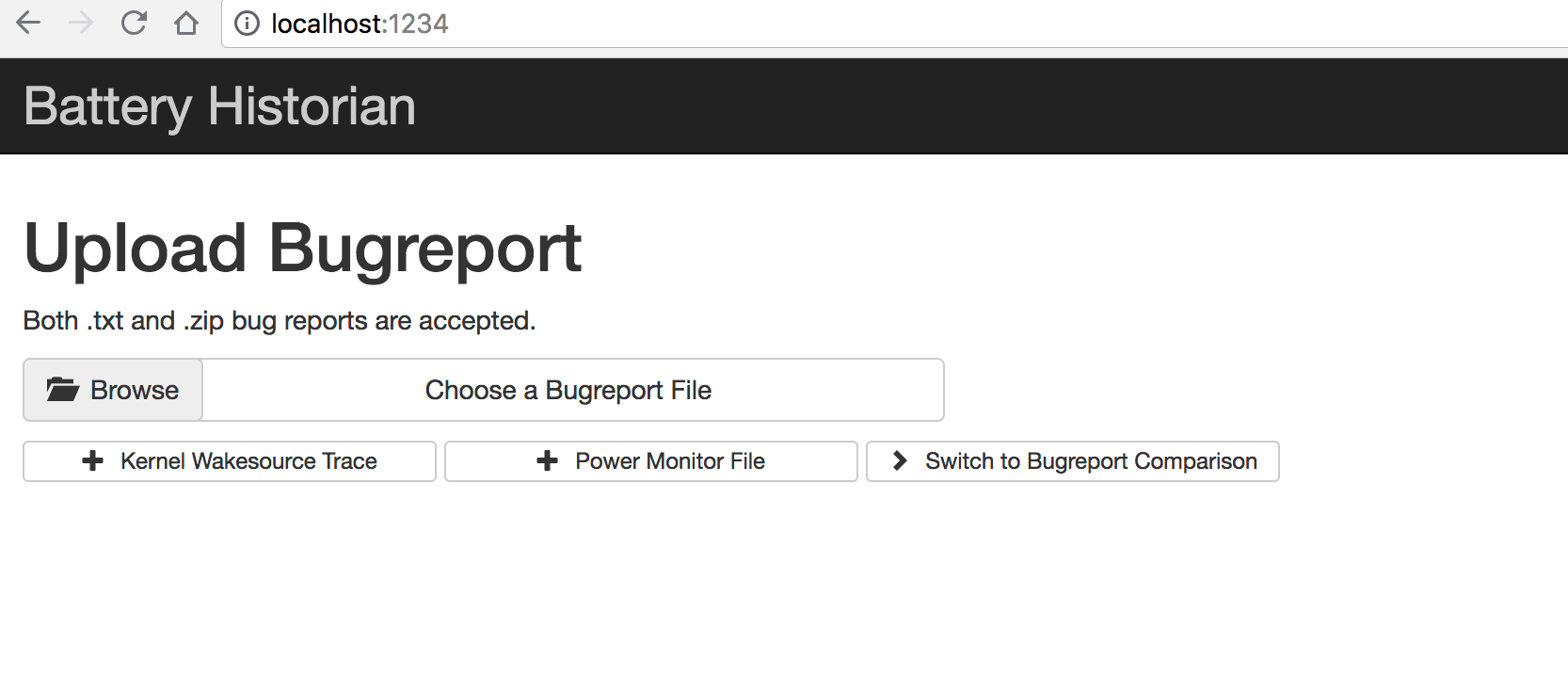Click the Upload Bugreport heading
1568x693 pixels.
tap(303, 249)
